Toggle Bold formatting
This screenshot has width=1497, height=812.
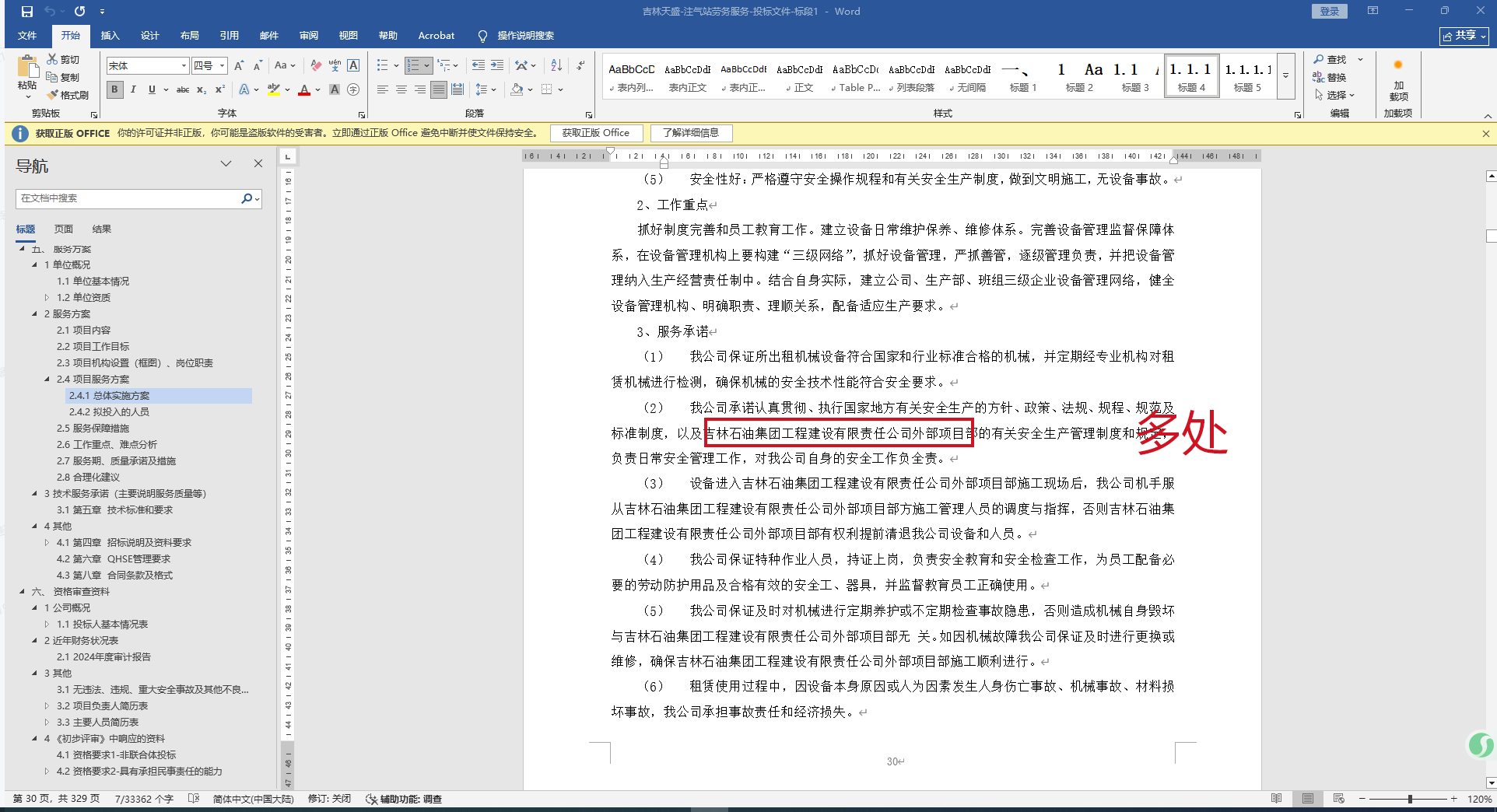click(114, 89)
